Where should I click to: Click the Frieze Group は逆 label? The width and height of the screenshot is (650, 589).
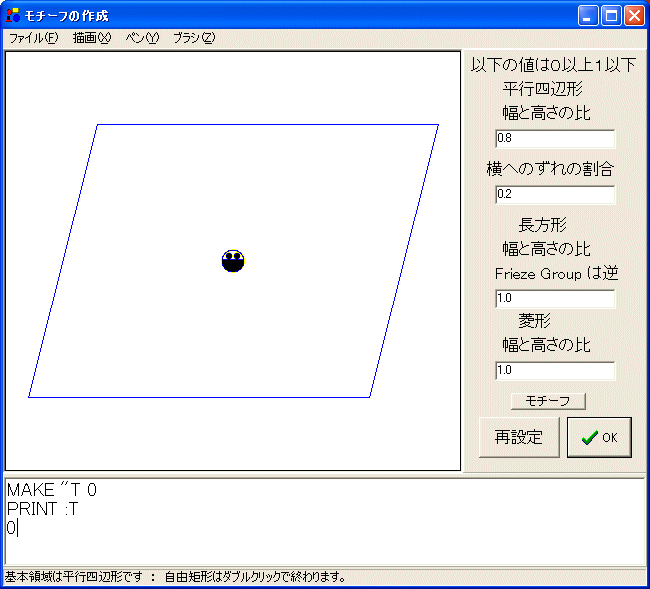click(x=556, y=274)
